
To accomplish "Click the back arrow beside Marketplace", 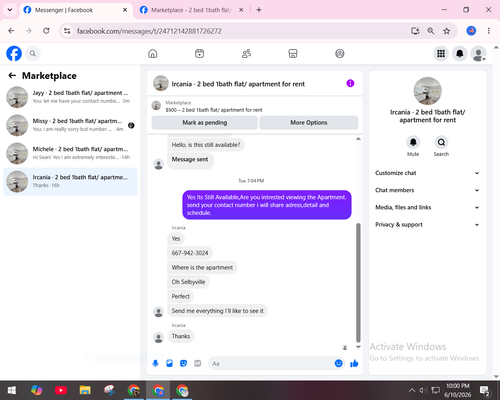I will (x=12, y=76).
